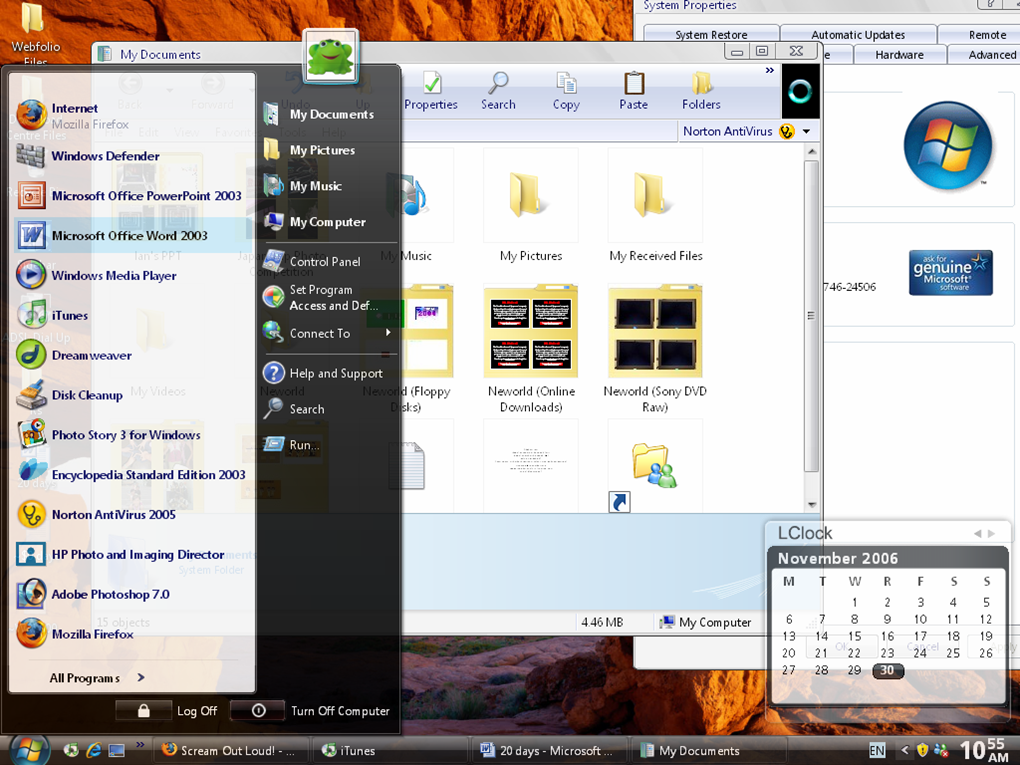This screenshot has width=1020, height=765.
Task: Expand hidden system tray icons
Action: click(904, 750)
